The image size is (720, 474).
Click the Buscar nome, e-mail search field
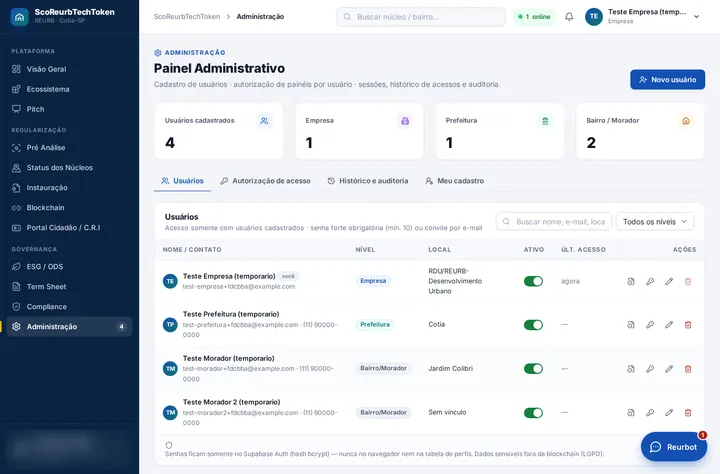pos(554,221)
